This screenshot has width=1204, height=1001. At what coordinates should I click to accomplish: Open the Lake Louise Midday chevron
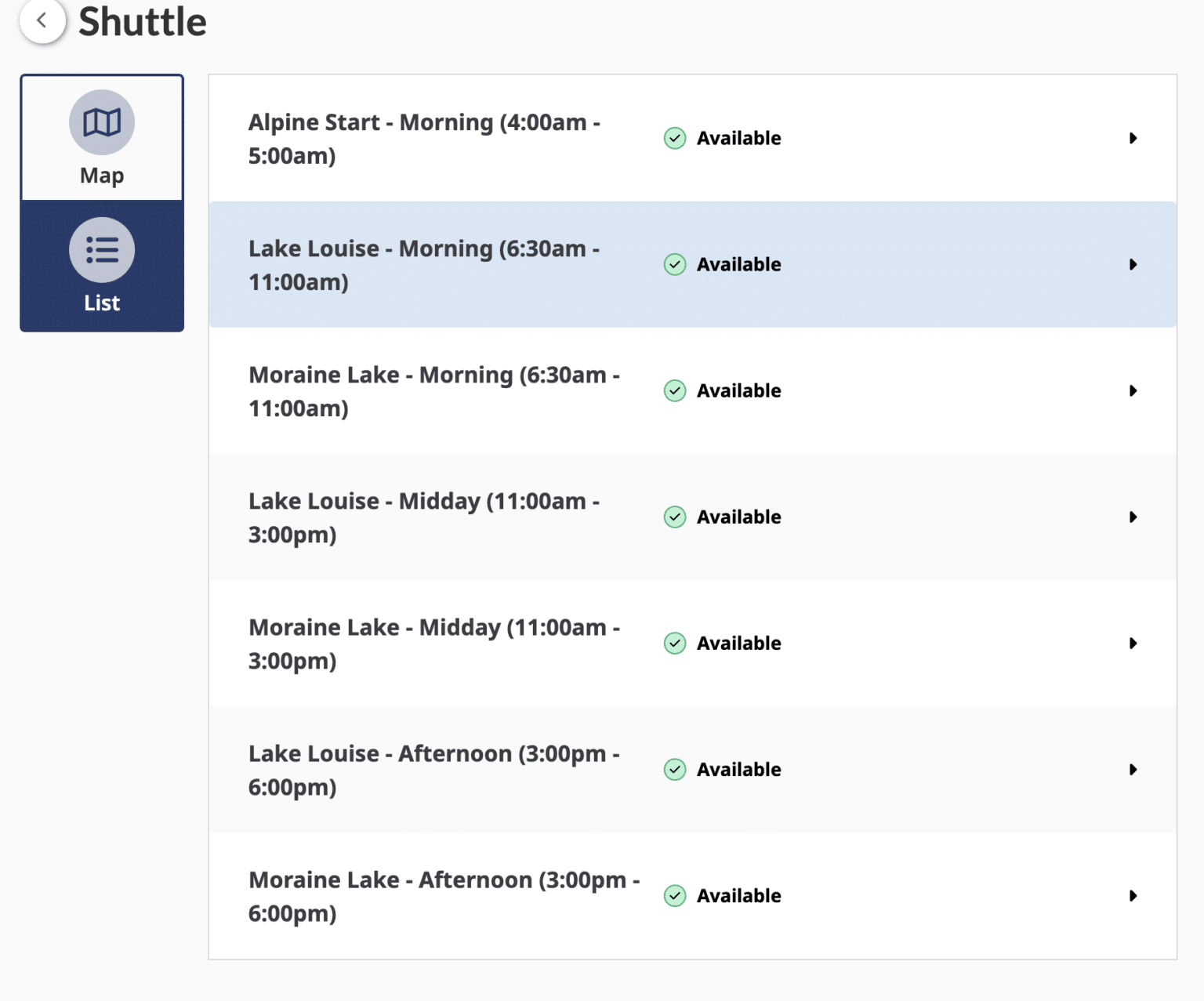1132,517
